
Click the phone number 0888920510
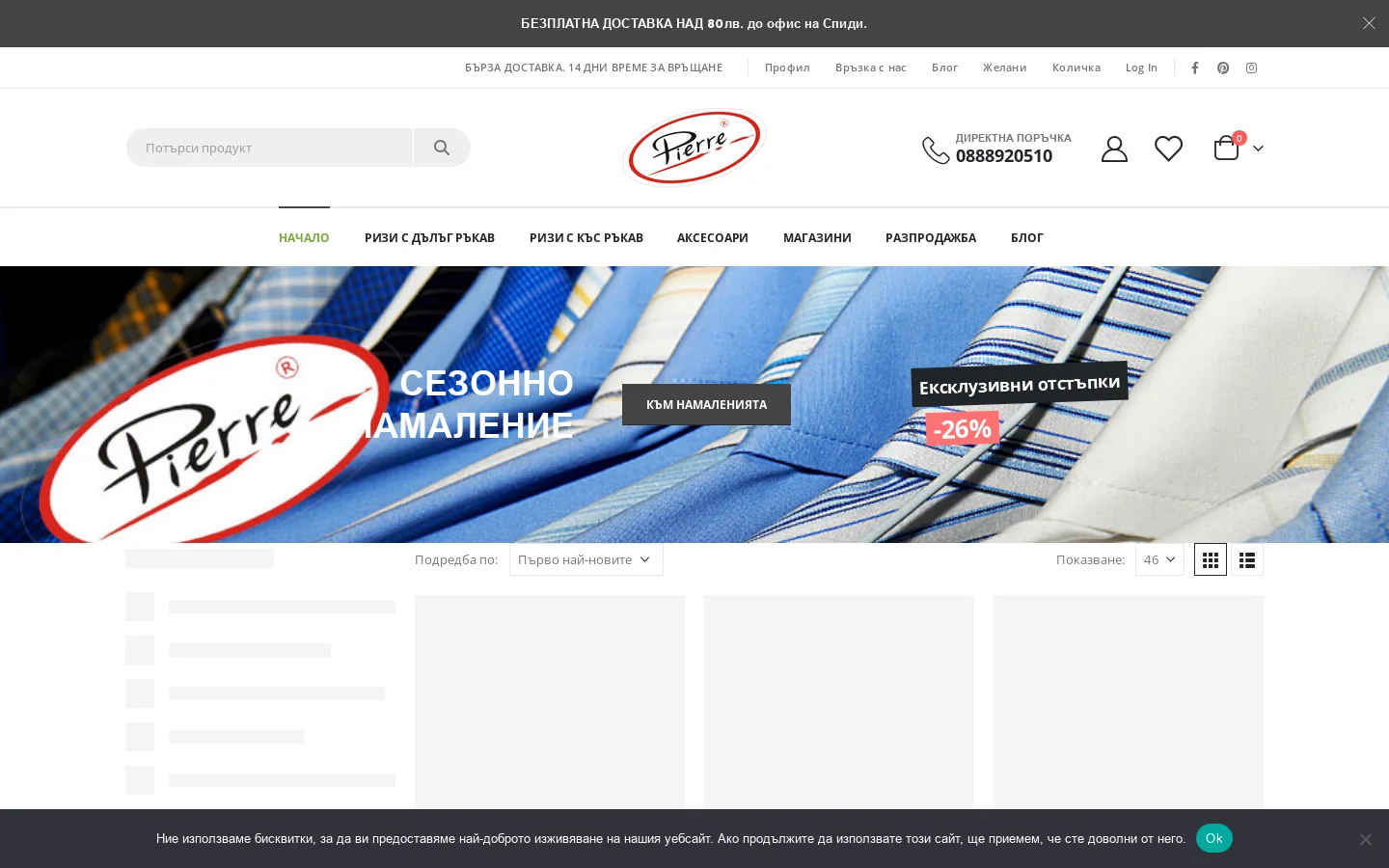pos(1004,156)
